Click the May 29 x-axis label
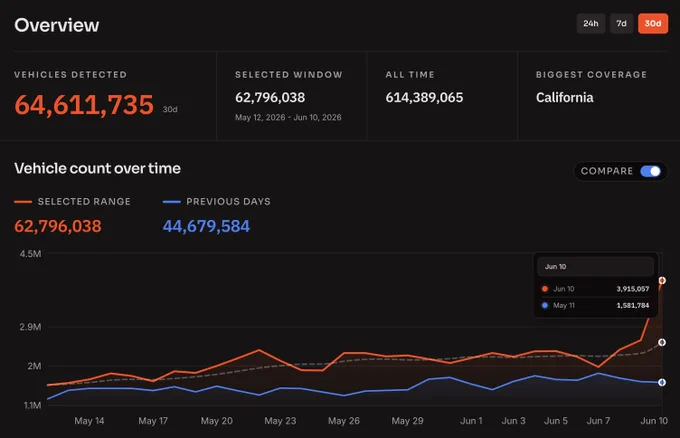Viewport: 680px width, 438px height. click(408, 421)
